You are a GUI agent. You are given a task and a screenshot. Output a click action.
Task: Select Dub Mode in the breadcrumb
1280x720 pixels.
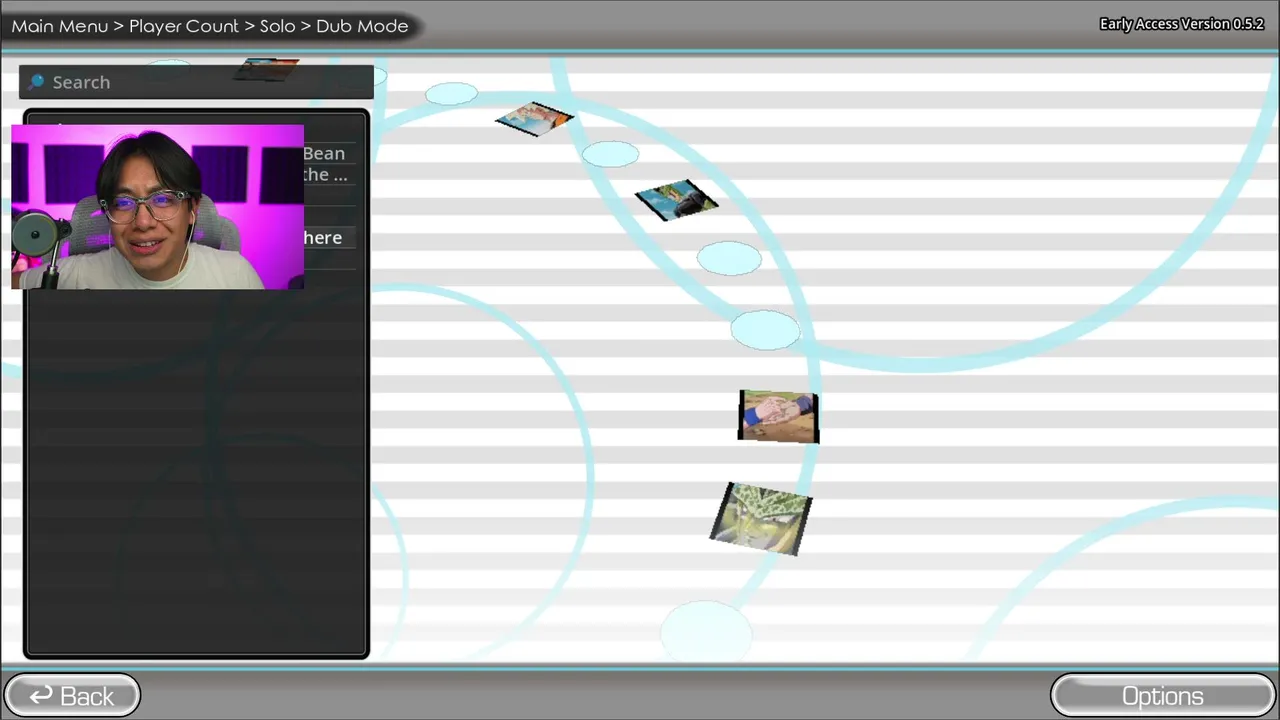pos(362,26)
